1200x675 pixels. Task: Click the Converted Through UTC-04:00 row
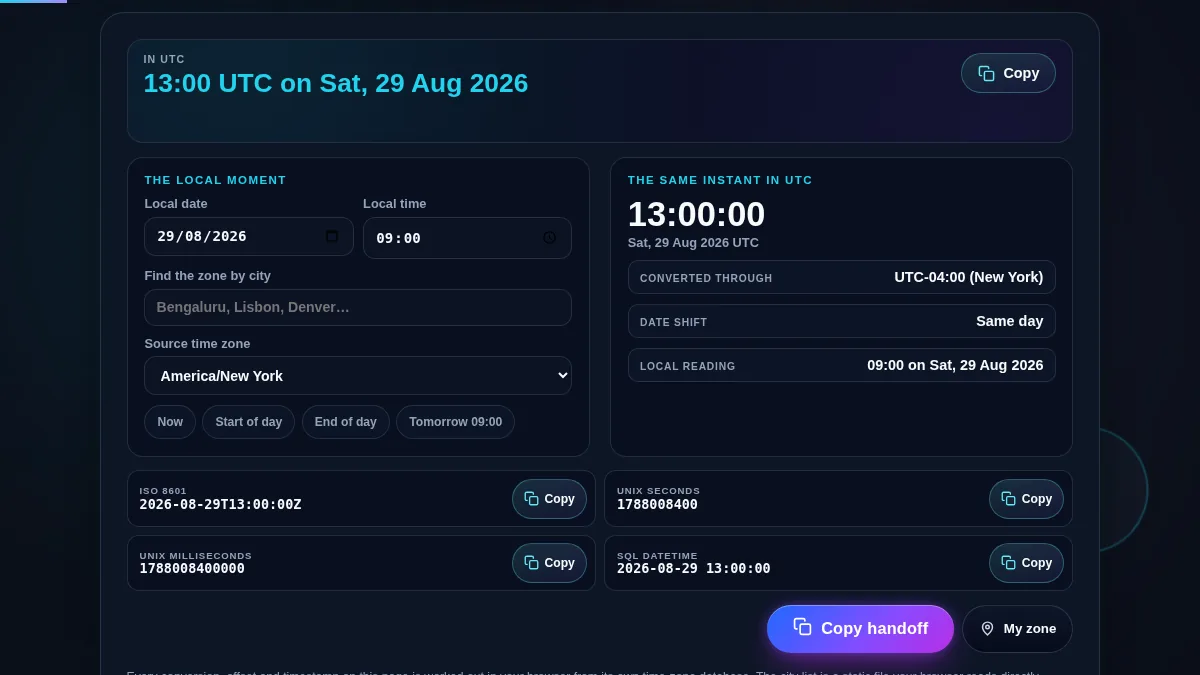[842, 277]
